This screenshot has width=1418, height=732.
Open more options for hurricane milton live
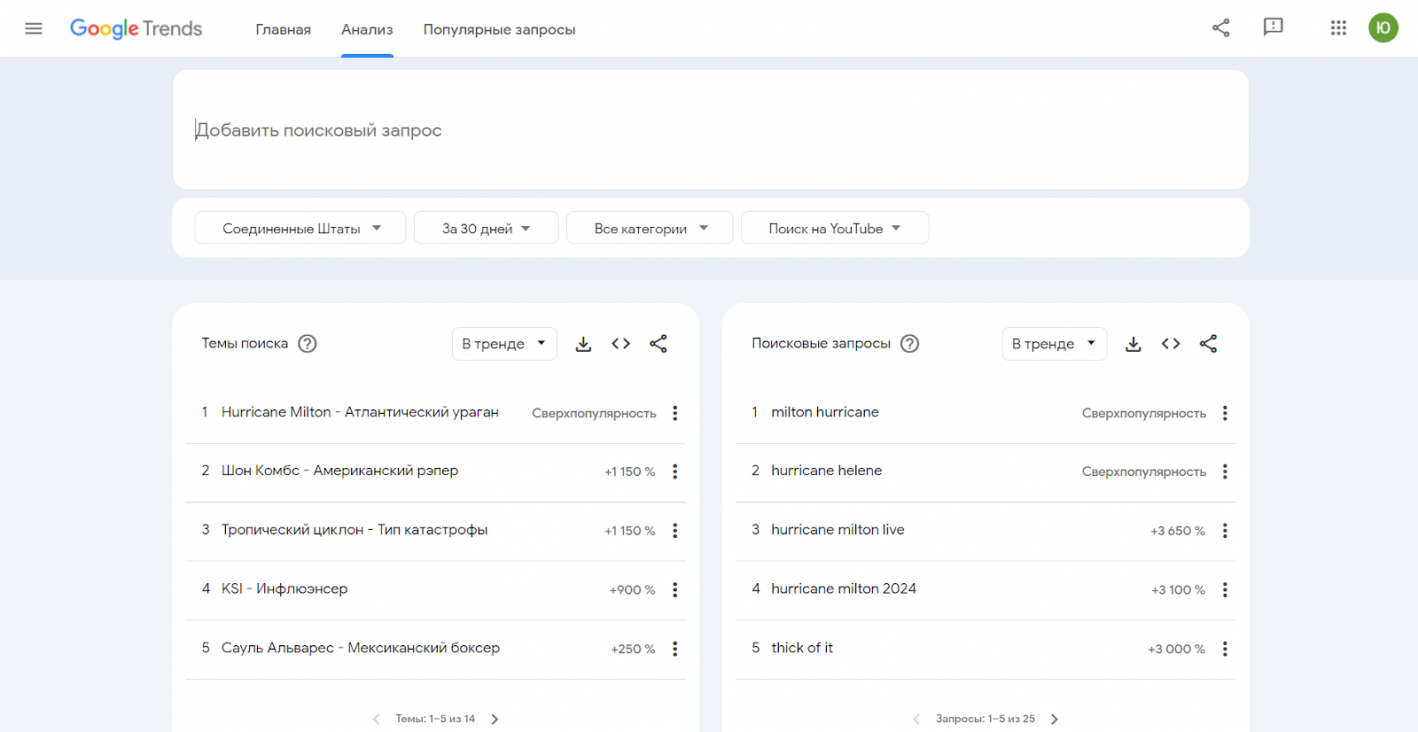(x=1225, y=531)
